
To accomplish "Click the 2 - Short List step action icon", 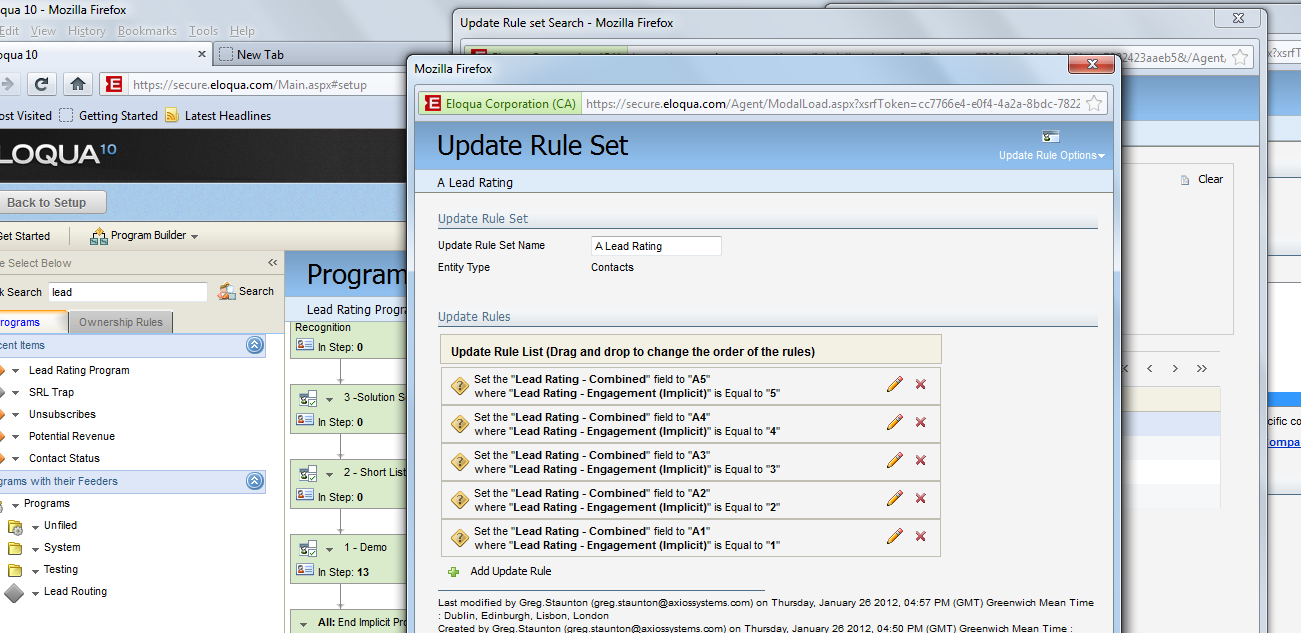I will (308, 472).
